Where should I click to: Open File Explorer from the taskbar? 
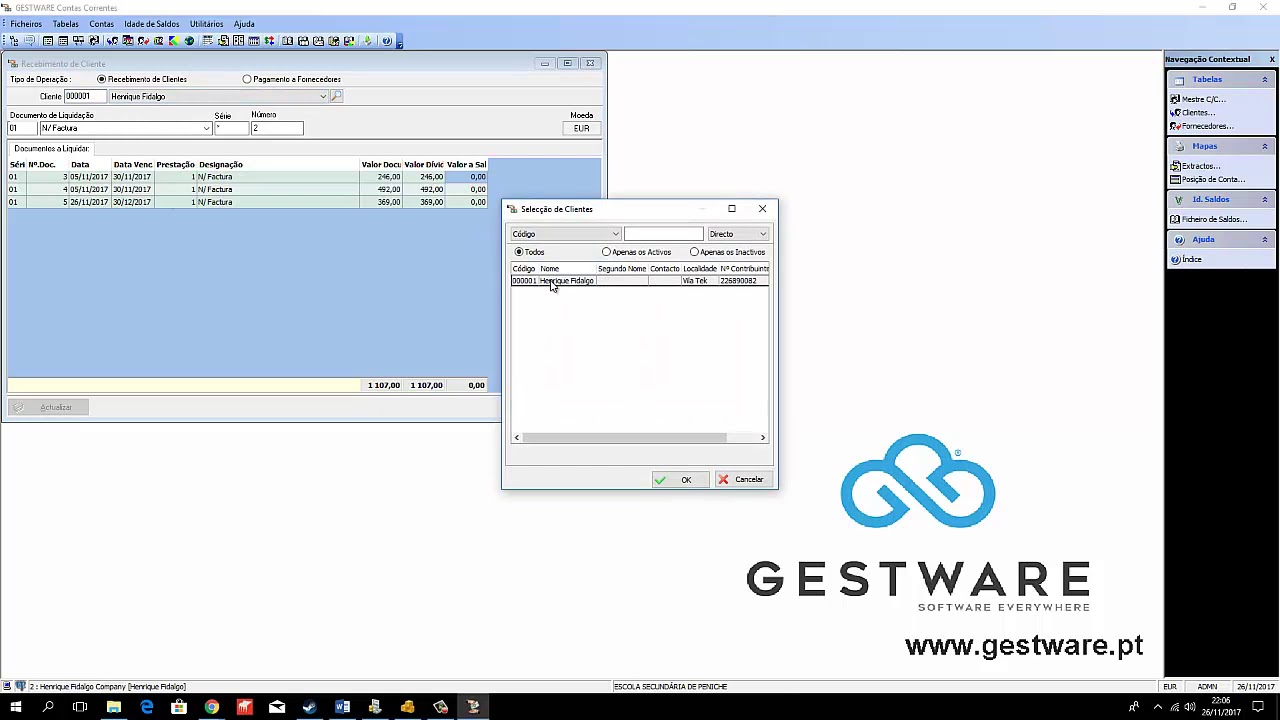(x=114, y=708)
